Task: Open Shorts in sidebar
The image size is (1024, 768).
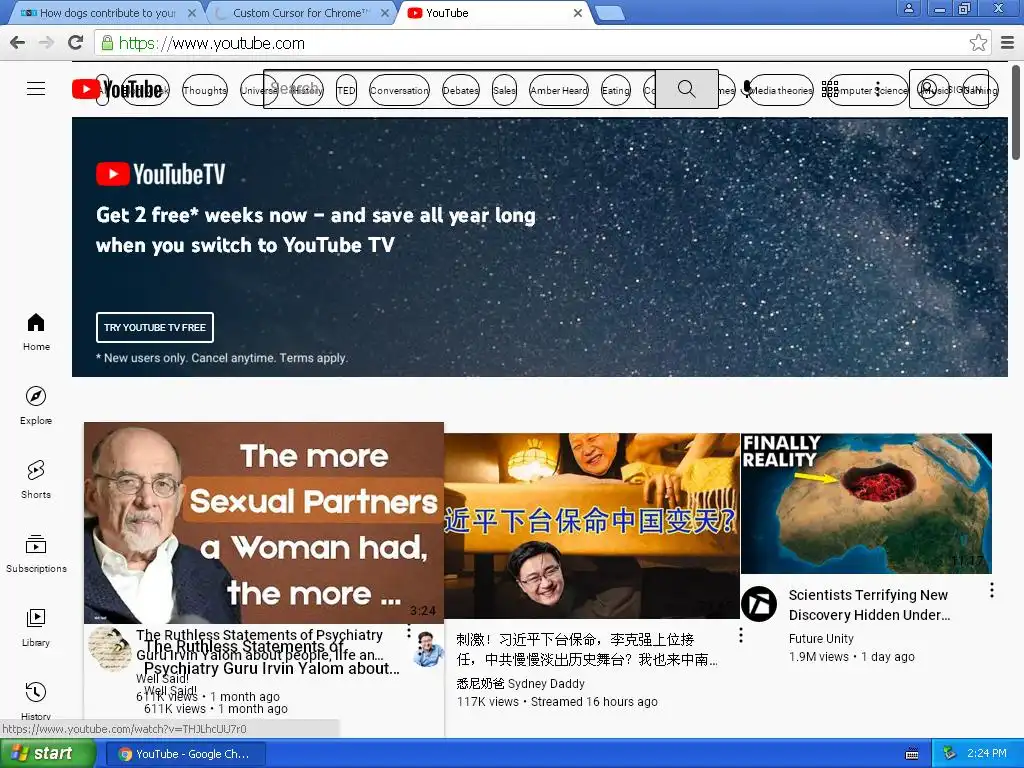Action: click(x=36, y=479)
